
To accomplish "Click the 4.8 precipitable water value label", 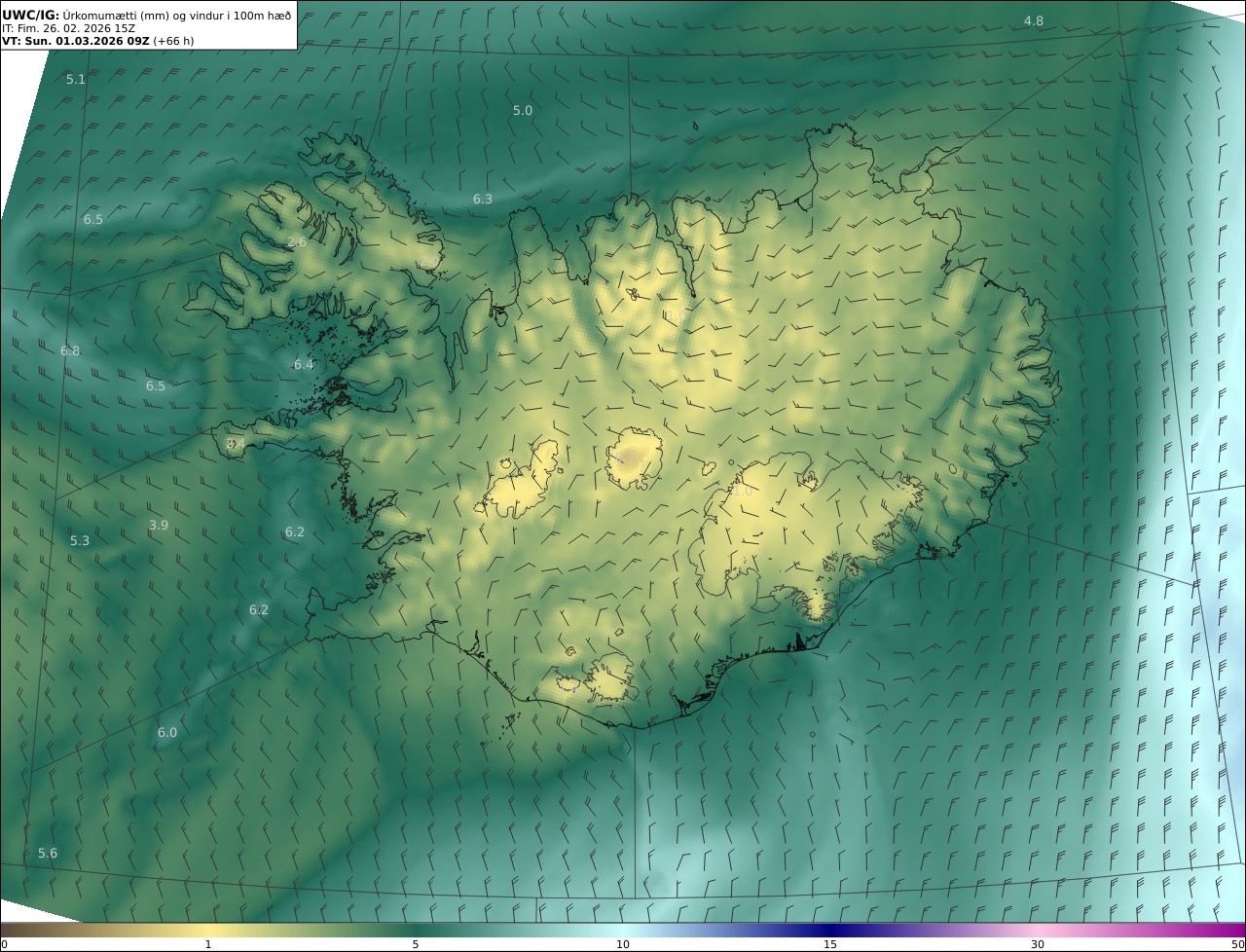I will click(1033, 21).
